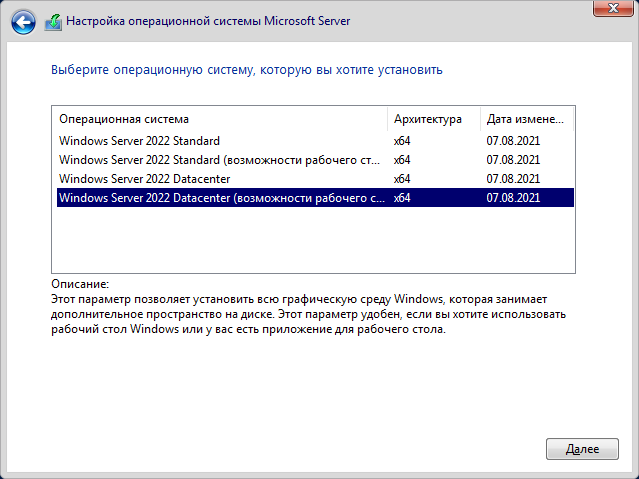The width and height of the screenshot is (639, 479).
Task: Sort by the Дата измене… column header
Action: point(527,119)
